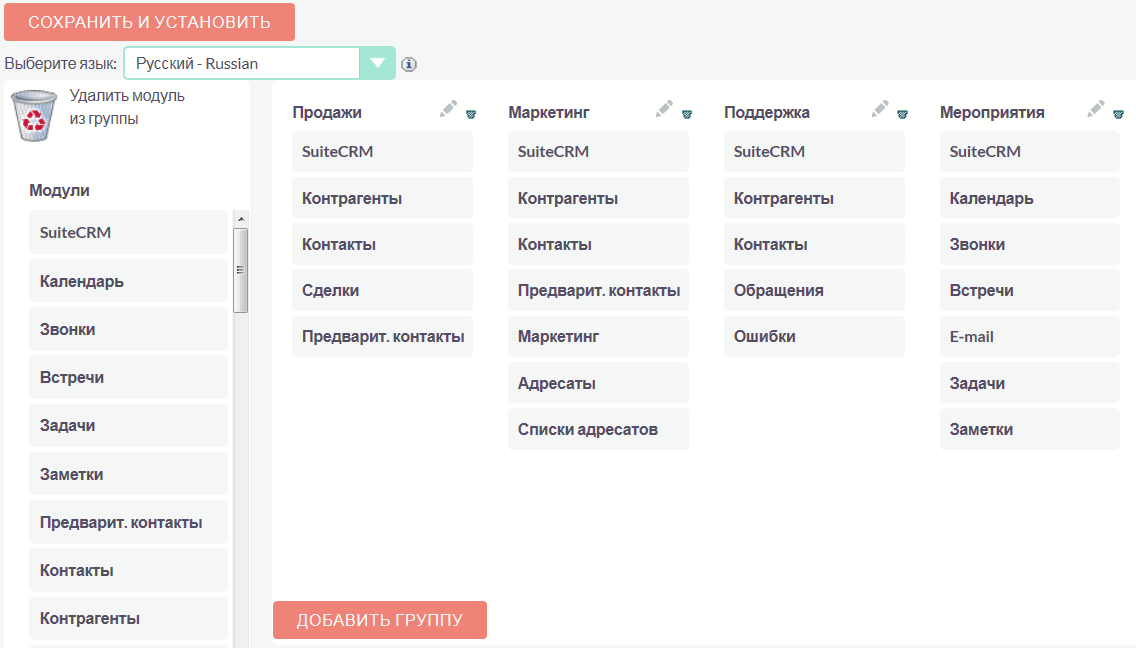Open rename for Поддержка via pencil icon
Image resolution: width=1136 pixels, height=648 pixels.
[880, 108]
